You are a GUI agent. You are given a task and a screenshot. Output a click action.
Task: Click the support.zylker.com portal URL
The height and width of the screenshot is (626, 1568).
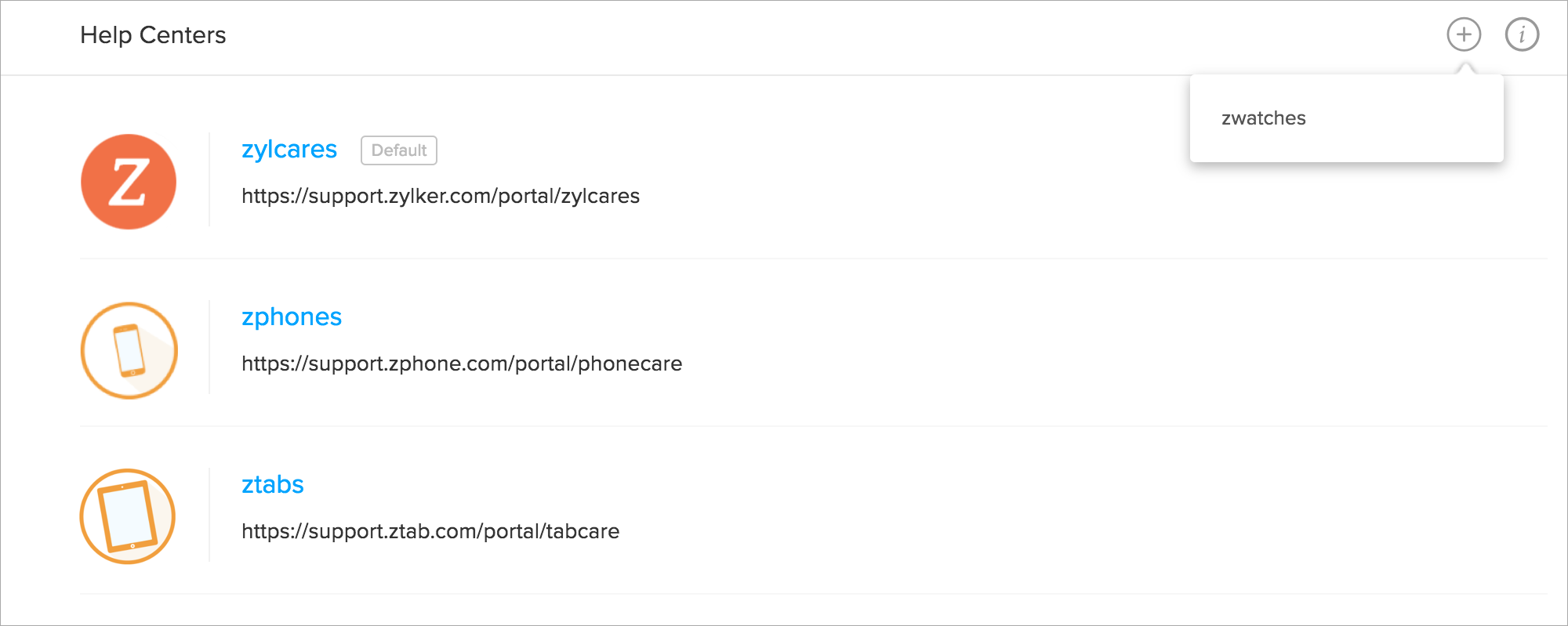[440, 196]
